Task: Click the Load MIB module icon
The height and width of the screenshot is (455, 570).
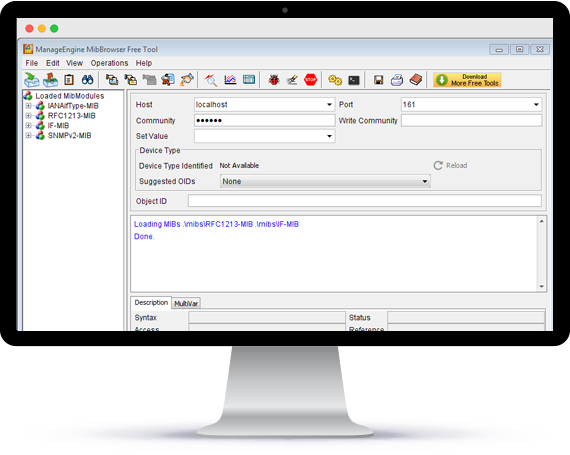Action: (x=32, y=80)
